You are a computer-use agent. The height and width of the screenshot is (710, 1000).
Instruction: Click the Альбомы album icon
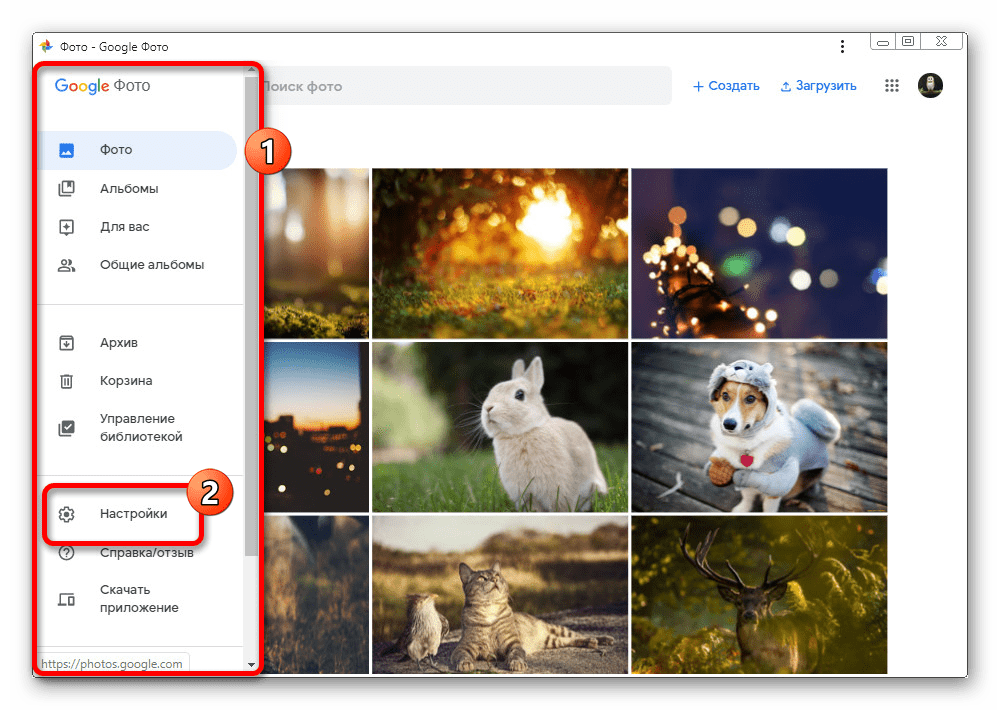pyautogui.click(x=66, y=188)
